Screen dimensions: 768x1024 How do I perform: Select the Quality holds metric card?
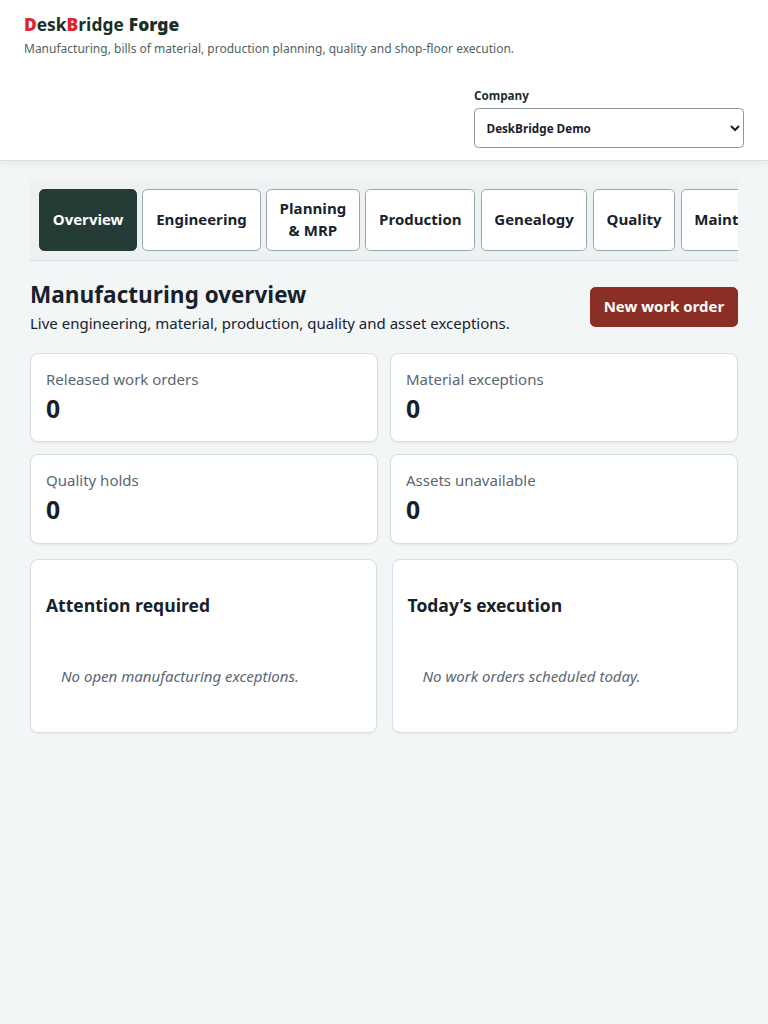click(x=204, y=499)
